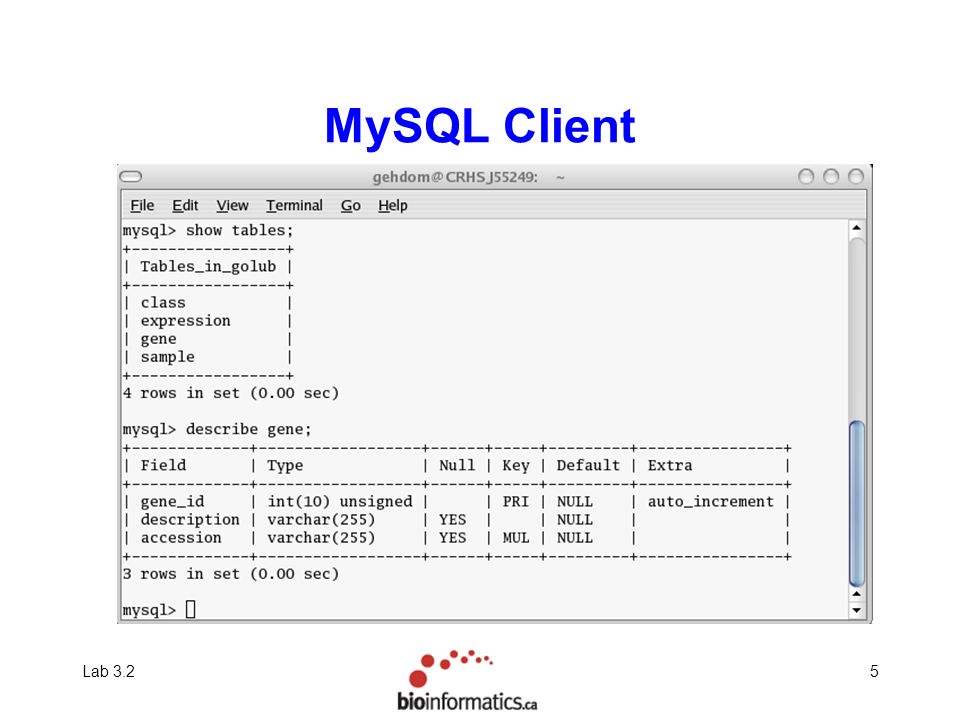Open the View menu
The height and width of the screenshot is (720, 960).
point(232,206)
